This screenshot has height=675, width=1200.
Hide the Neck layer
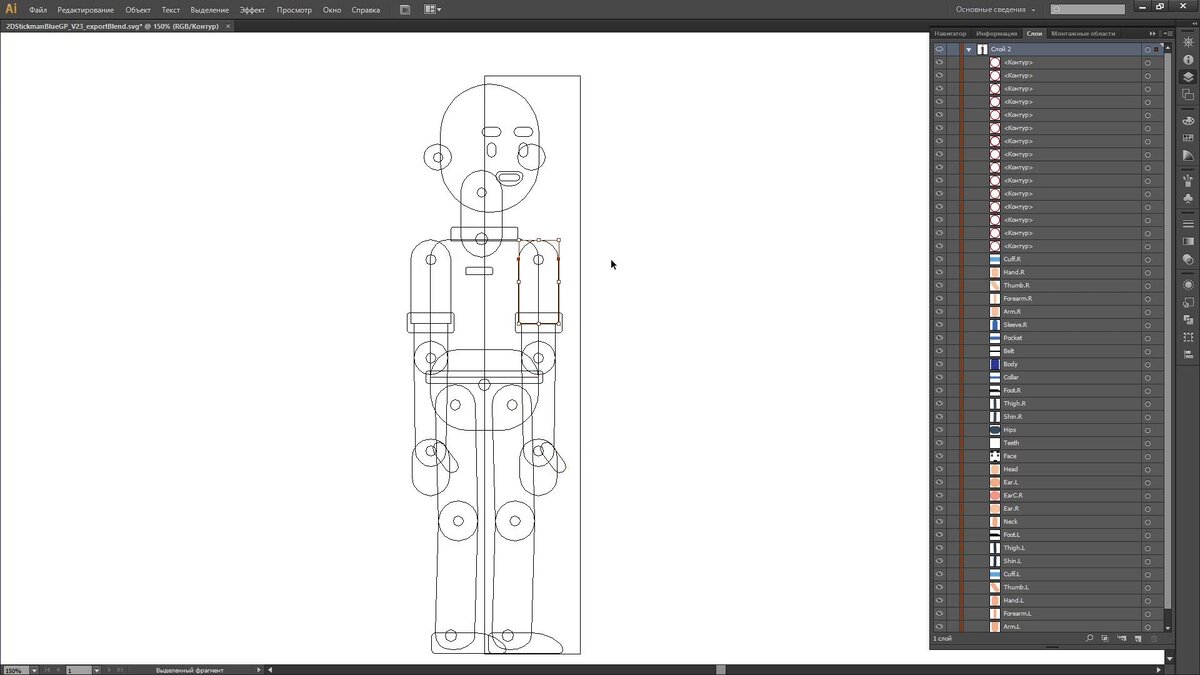[939, 521]
